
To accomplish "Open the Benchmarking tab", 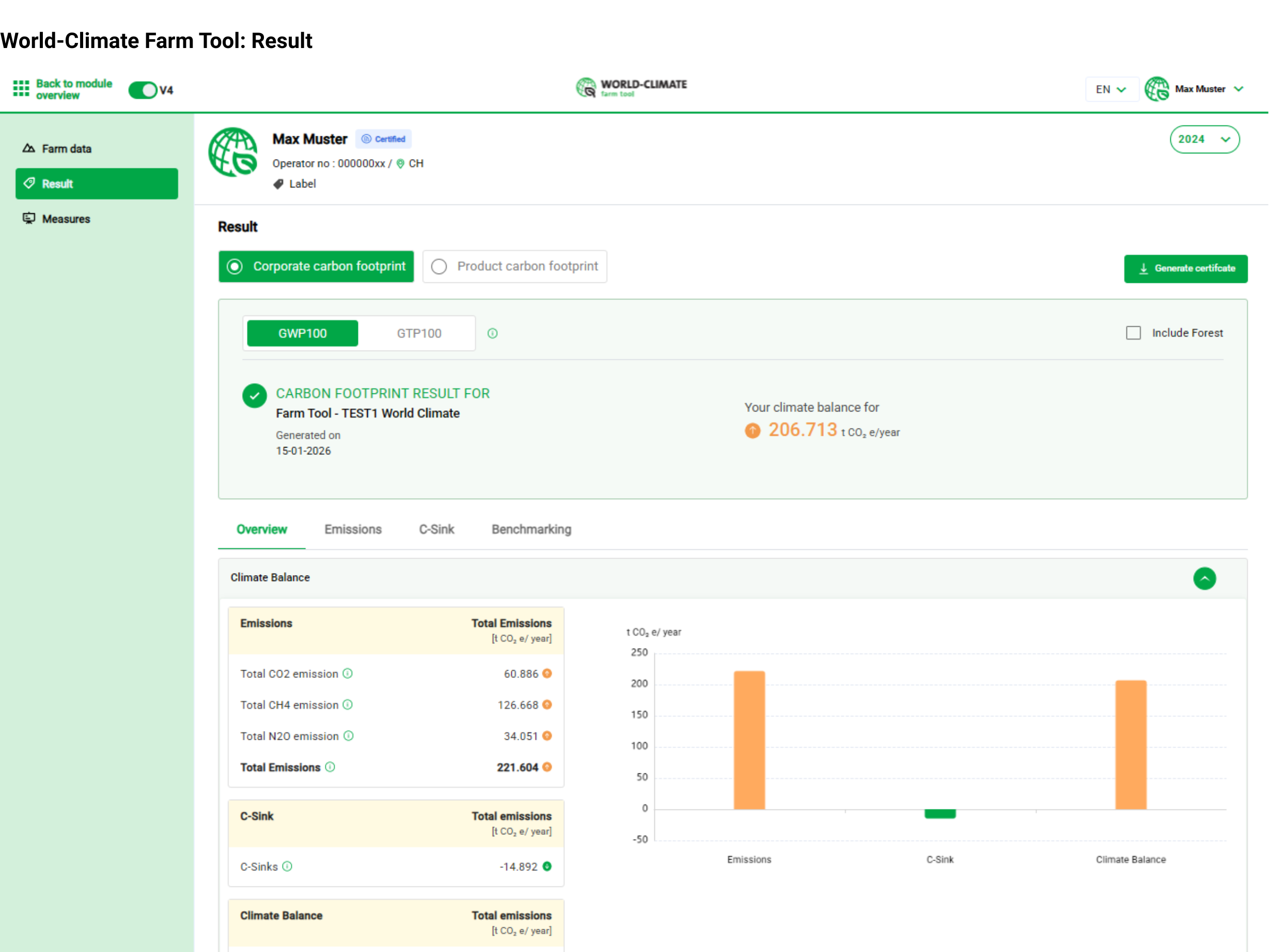I will (x=531, y=529).
